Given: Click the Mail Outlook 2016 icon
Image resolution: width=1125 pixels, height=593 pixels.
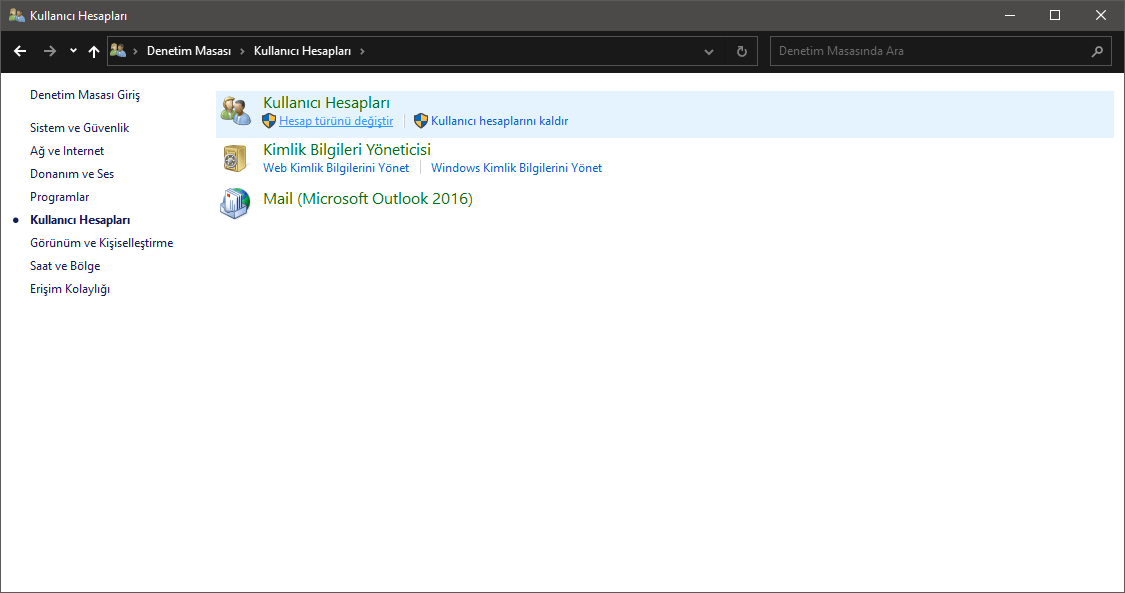Looking at the screenshot, I should pyautogui.click(x=235, y=203).
